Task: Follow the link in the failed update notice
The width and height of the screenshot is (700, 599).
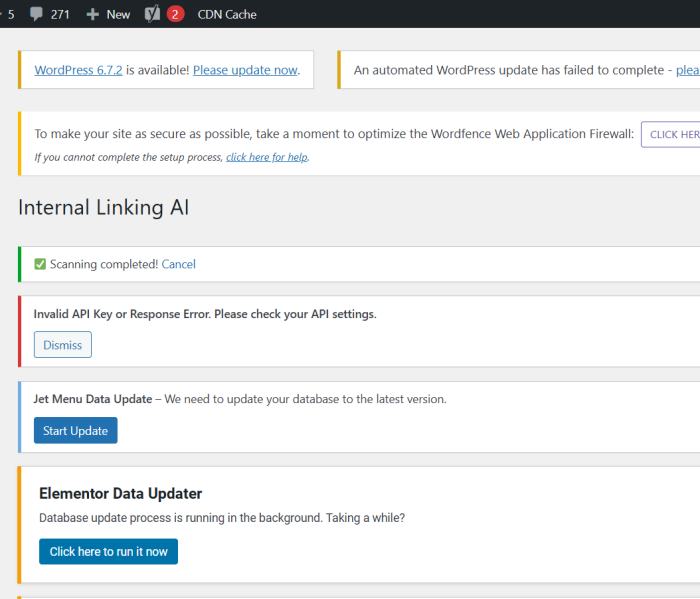Action: click(687, 70)
